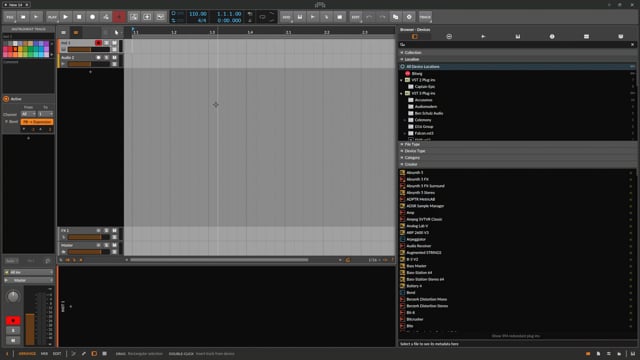The image size is (640, 360).
Task: Select the pointer tool in arranger header
Action: [x=117, y=32]
